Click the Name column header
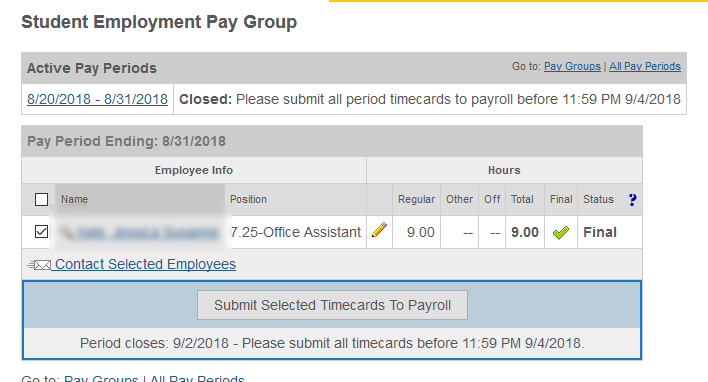 tap(75, 199)
